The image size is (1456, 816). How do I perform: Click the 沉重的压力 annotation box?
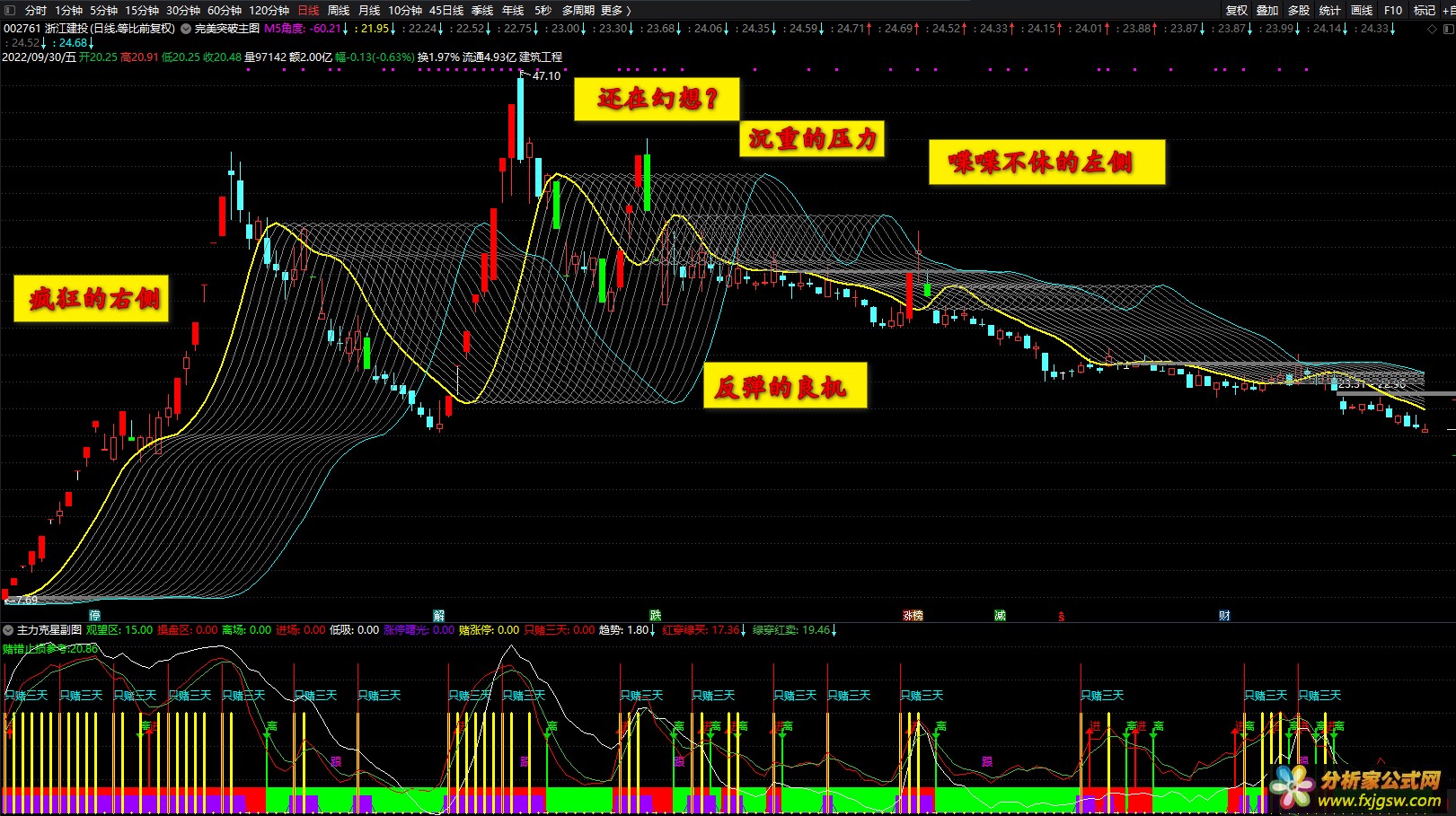[x=812, y=139]
